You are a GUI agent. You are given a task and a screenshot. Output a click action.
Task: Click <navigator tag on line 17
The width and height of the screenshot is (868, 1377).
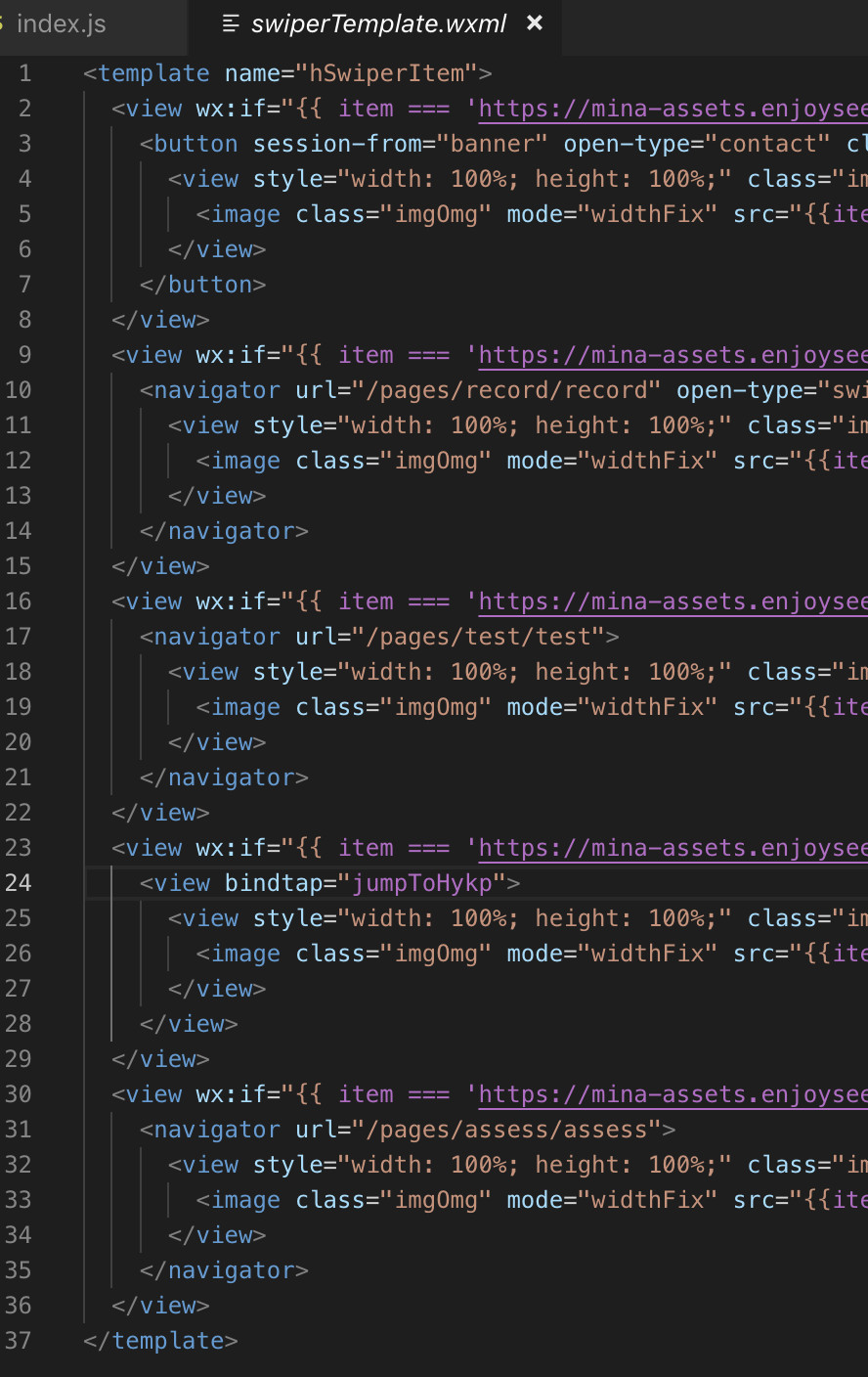pos(210,637)
